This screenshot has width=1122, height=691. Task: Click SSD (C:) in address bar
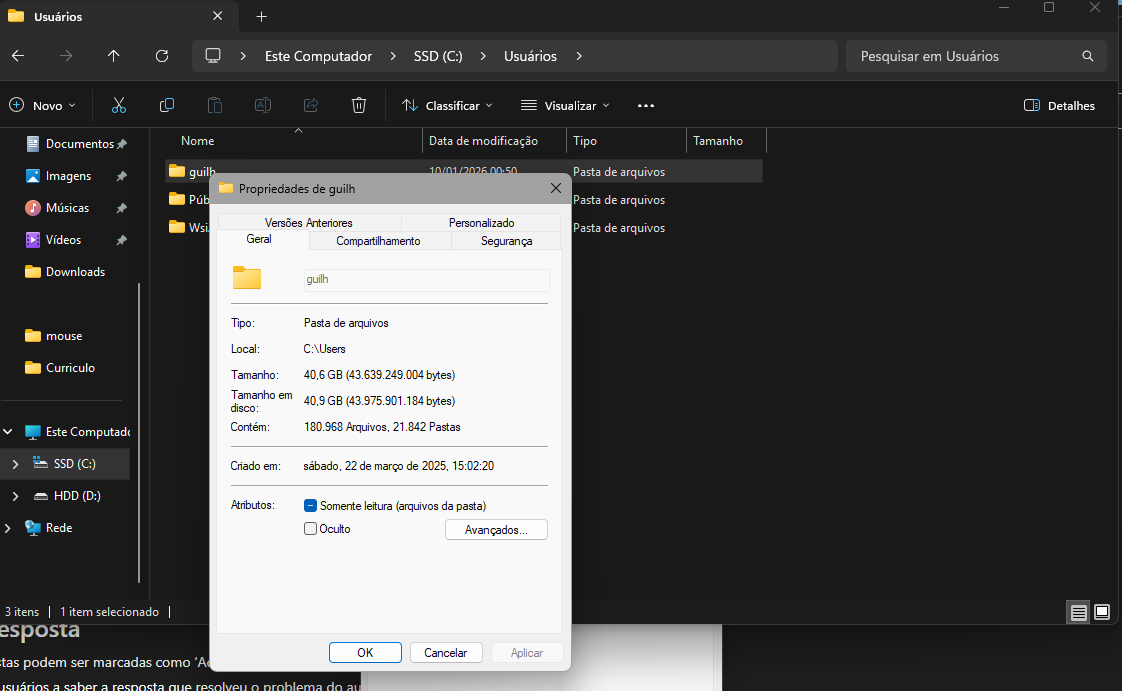point(438,56)
